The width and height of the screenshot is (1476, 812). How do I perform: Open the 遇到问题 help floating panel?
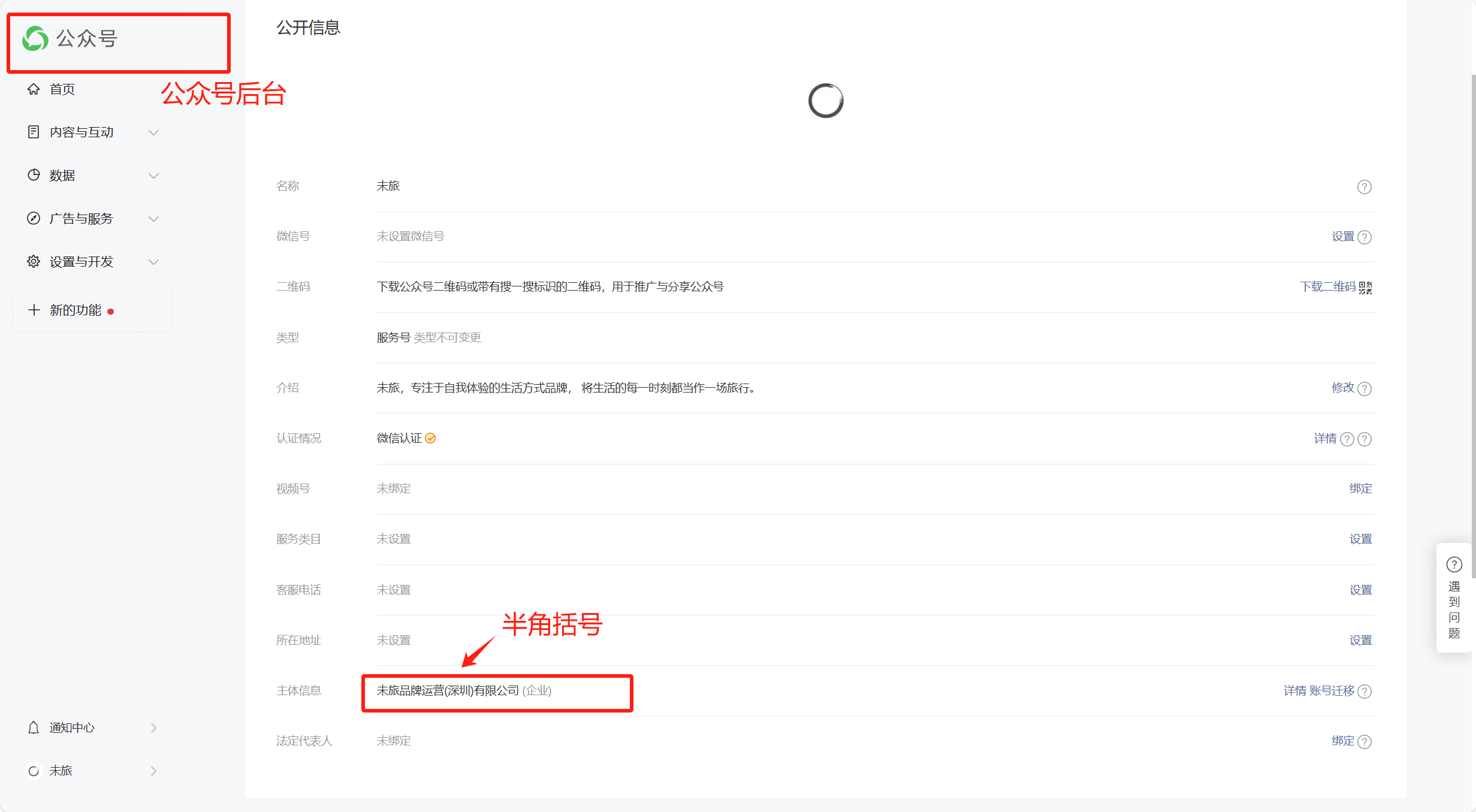pos(1454,598)
